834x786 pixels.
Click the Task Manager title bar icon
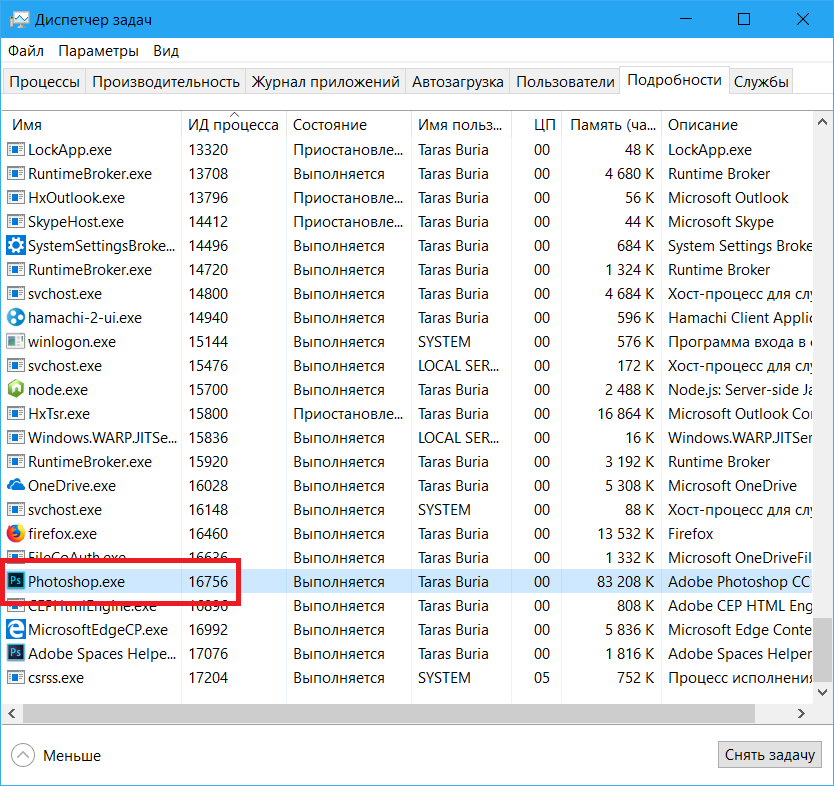click(19, 20)
